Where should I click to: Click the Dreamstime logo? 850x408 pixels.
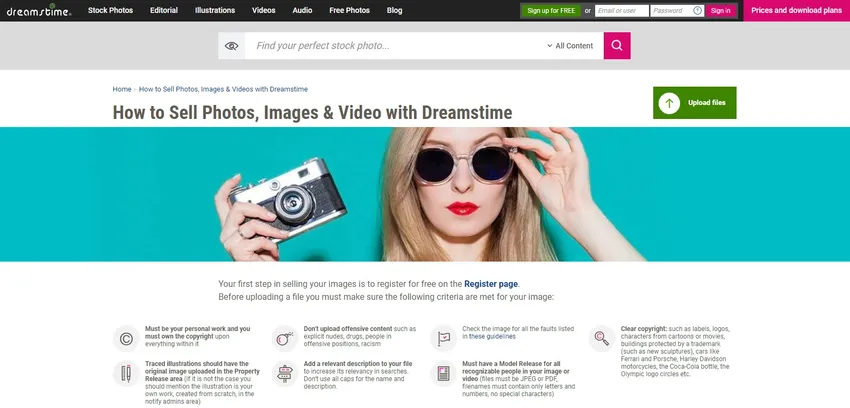pyautogui.click(x=39, y=10)
